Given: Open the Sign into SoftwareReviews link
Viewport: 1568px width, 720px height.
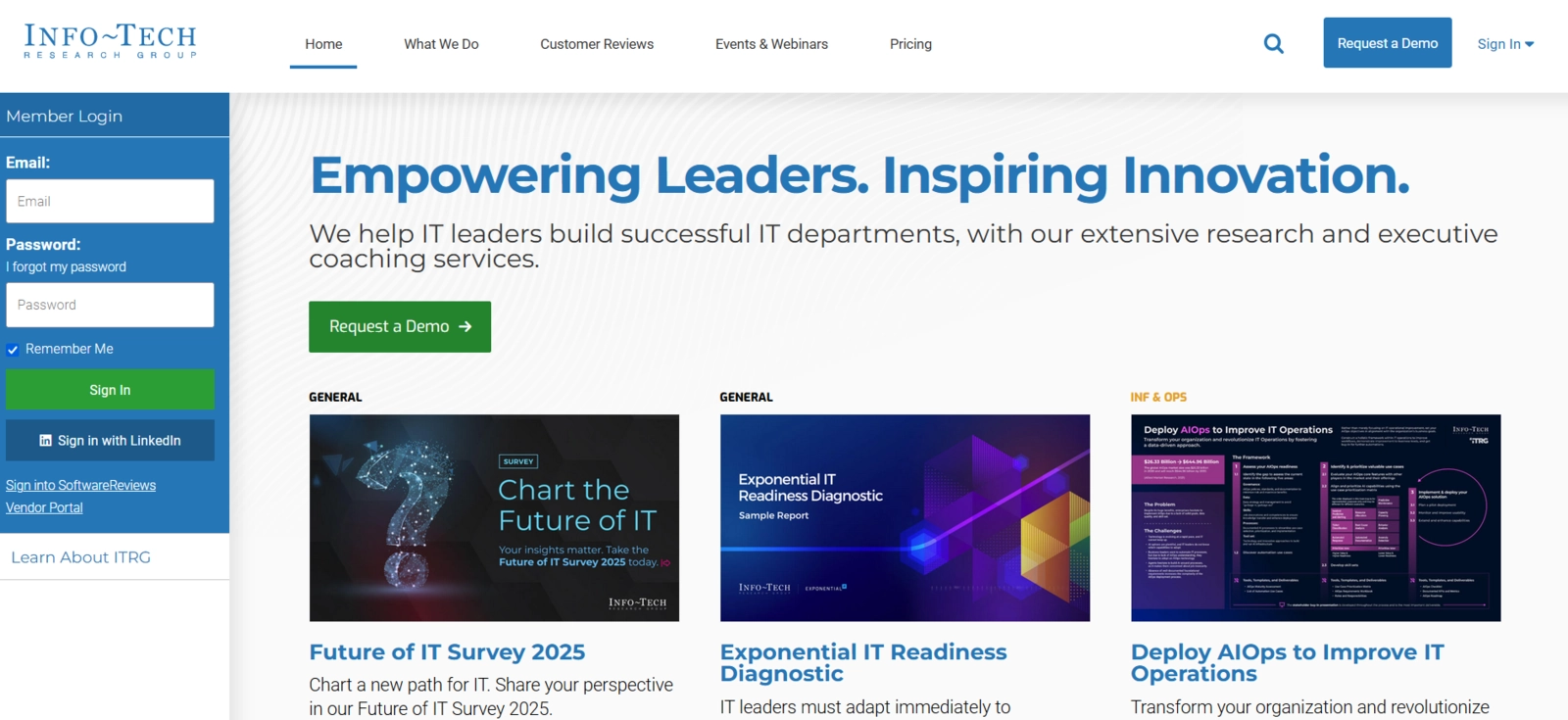Looking at the screenshot, I should (80, 485).
